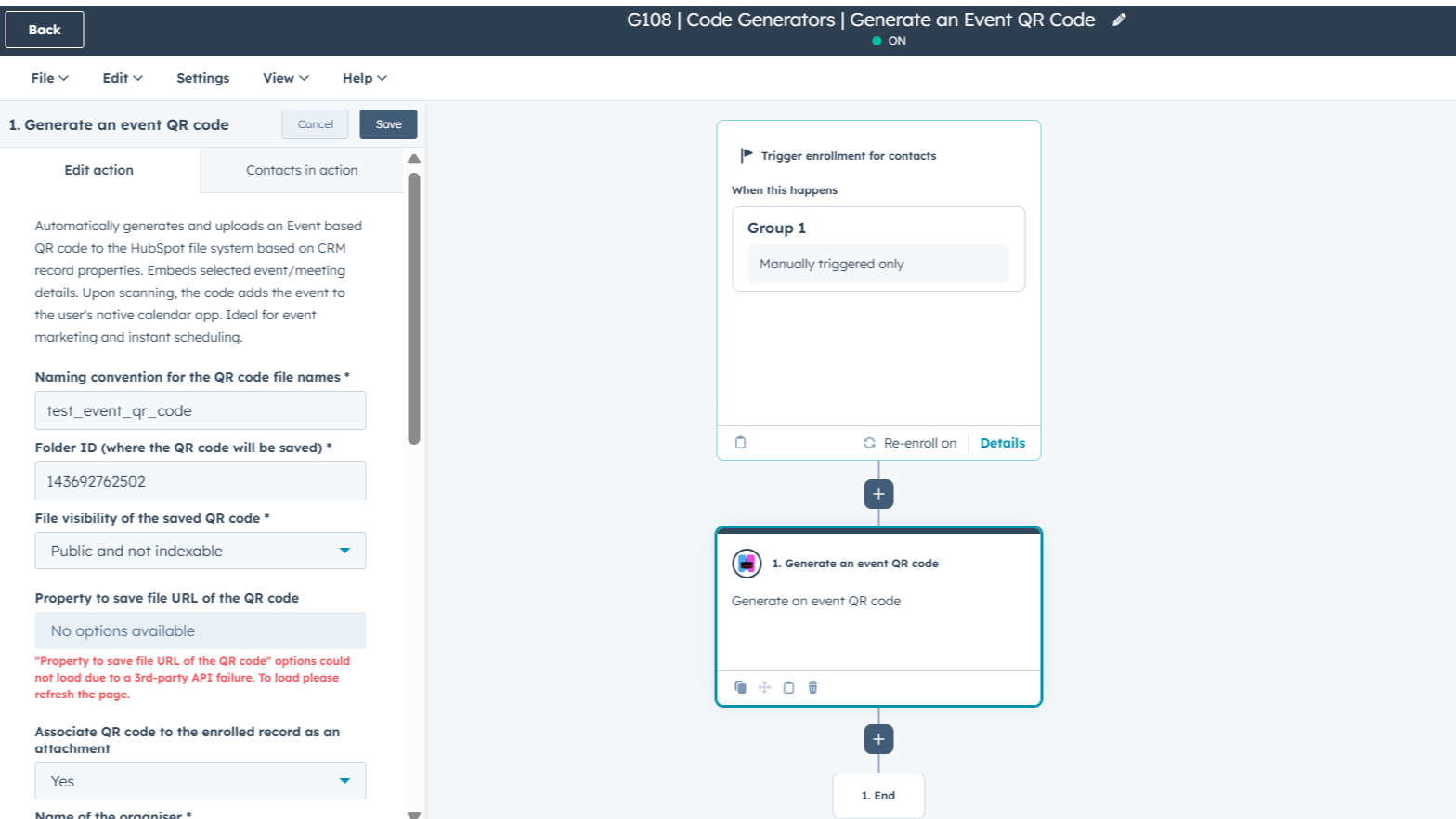Image resolution: width=1456 pixels, height=819 pixels.
Task: Click the copy icon on the QR code action
Action: click(x=740, y=687)
